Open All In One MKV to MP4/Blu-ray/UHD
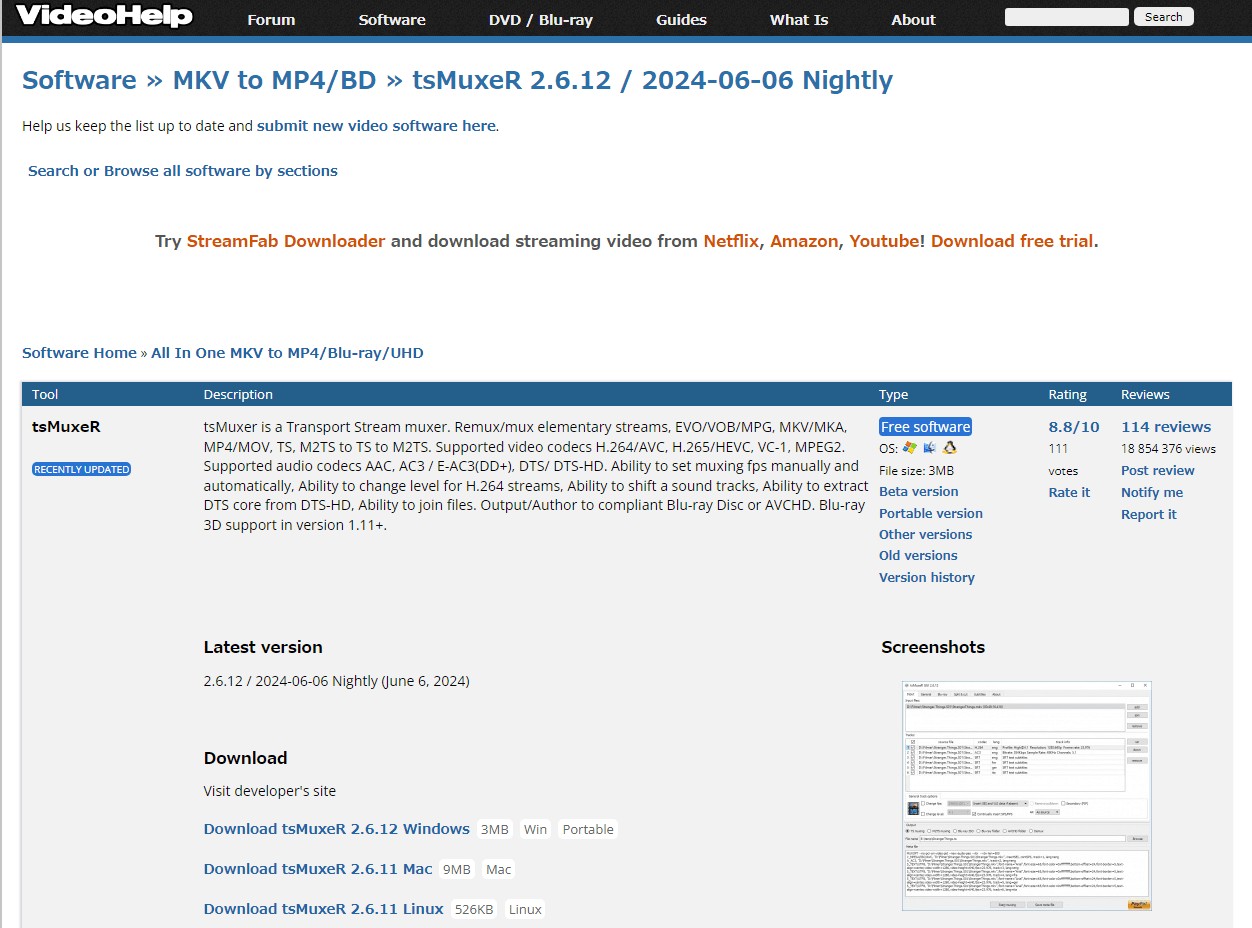Viewport: 1252px width, 928px height. tap(287, 353)
